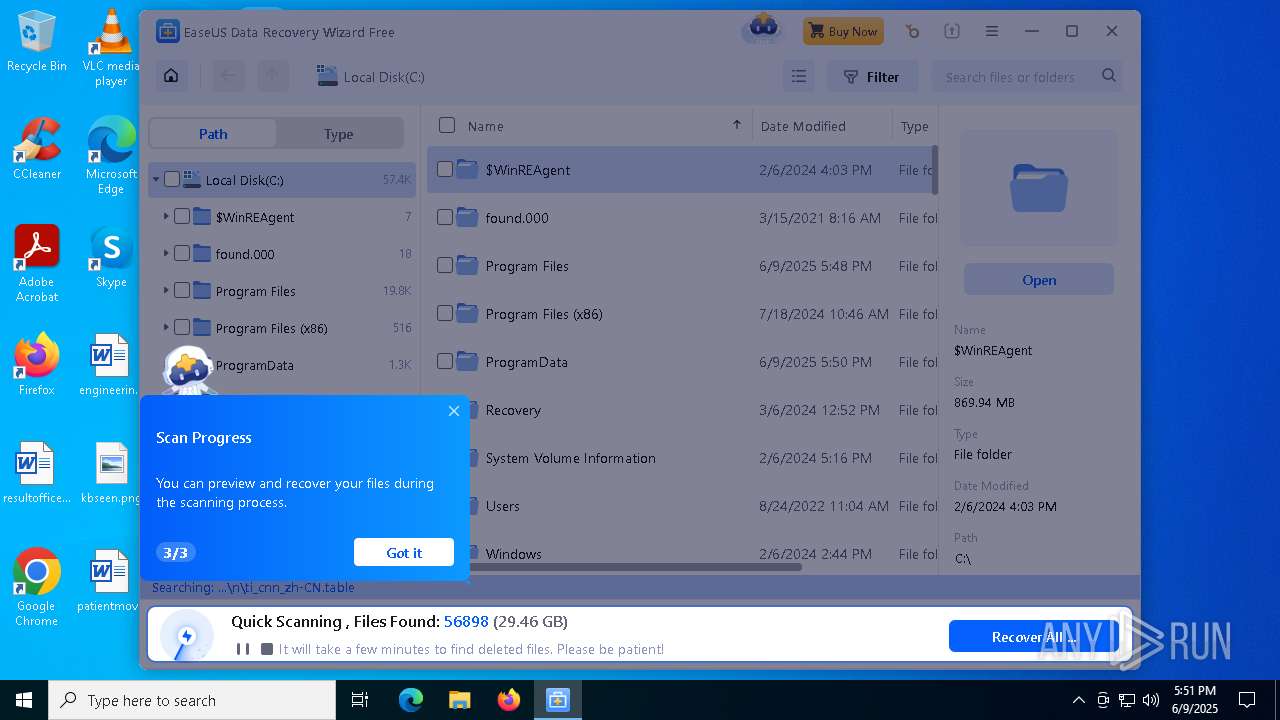The image size is (1280, 720).
Task: Sort by the Type column header
Action: [x=915, y=126]
